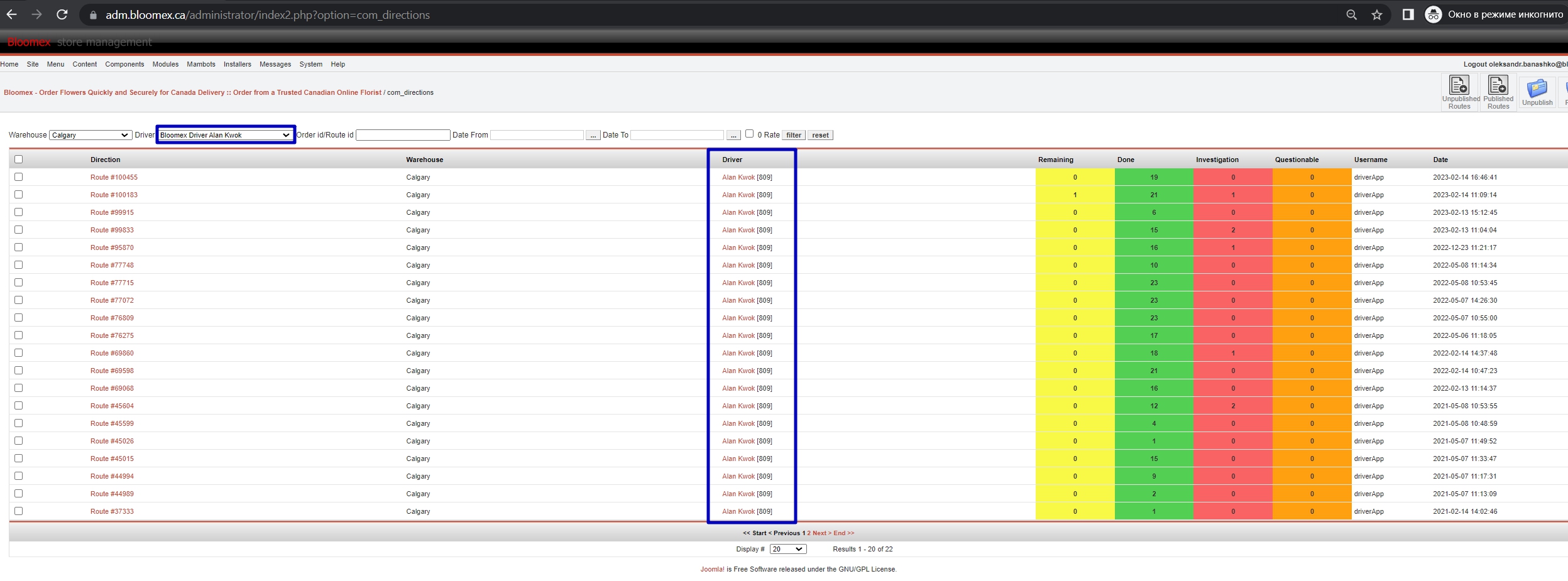Click the Unpublish folder icon
The width and height of the screenshot is (1568, 581).
[1537, 92]
